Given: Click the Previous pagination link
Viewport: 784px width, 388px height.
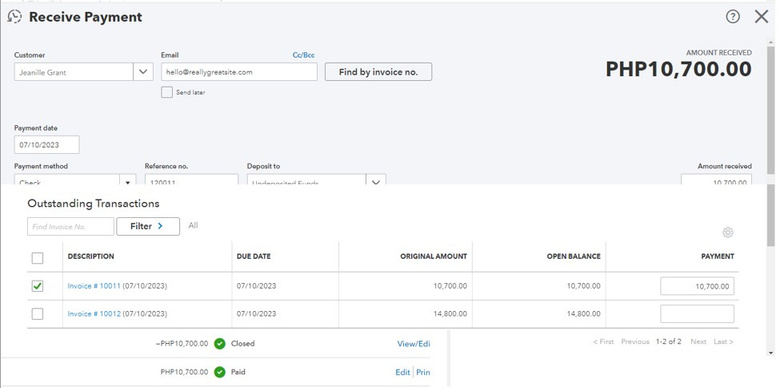Looking at the screenshot, I should 635,342.
